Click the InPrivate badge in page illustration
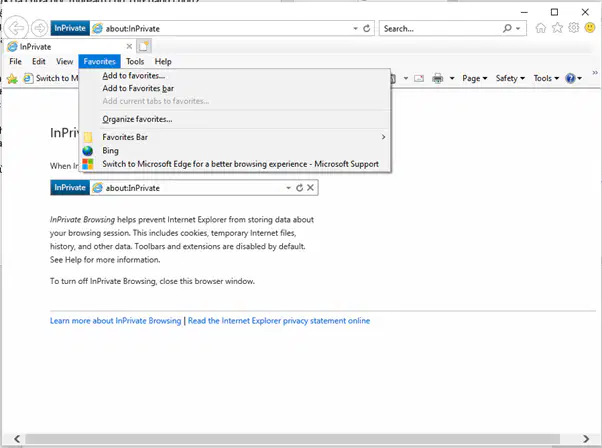Screen dimensions: 602x448 click(70, 187)
